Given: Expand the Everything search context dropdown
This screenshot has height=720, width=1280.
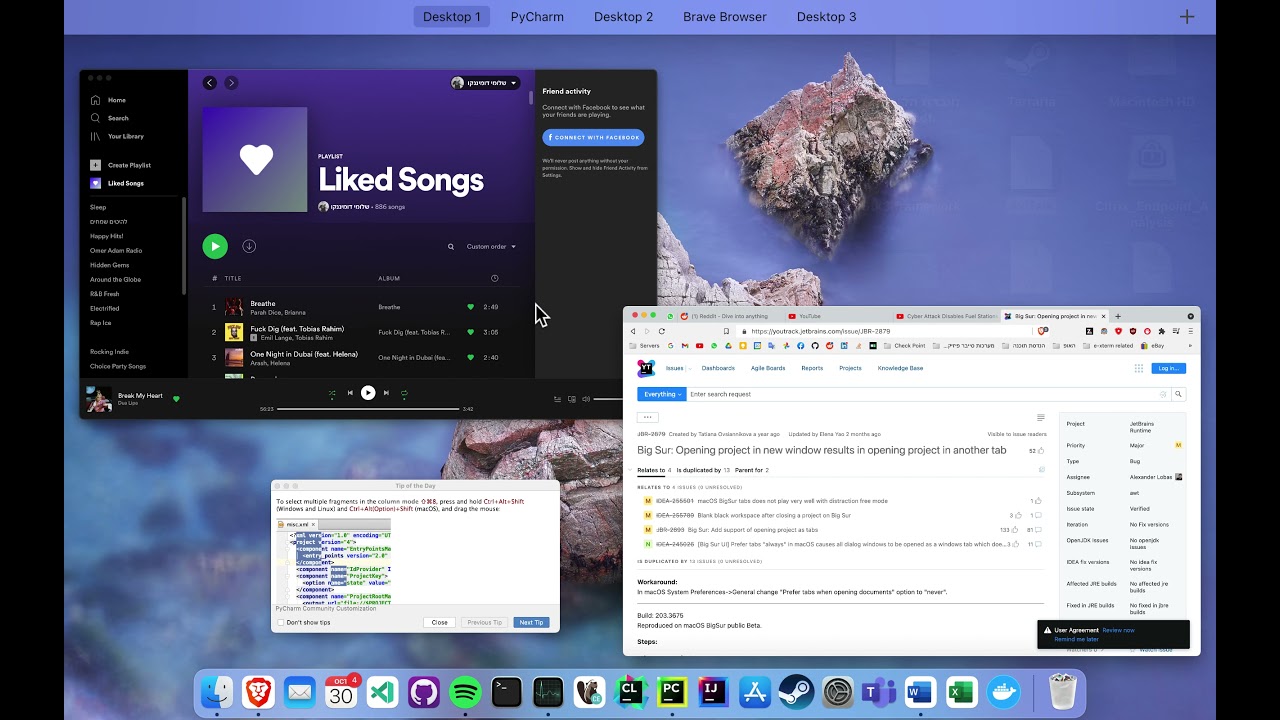Looking at the screenshot, I should coord(661,394).
